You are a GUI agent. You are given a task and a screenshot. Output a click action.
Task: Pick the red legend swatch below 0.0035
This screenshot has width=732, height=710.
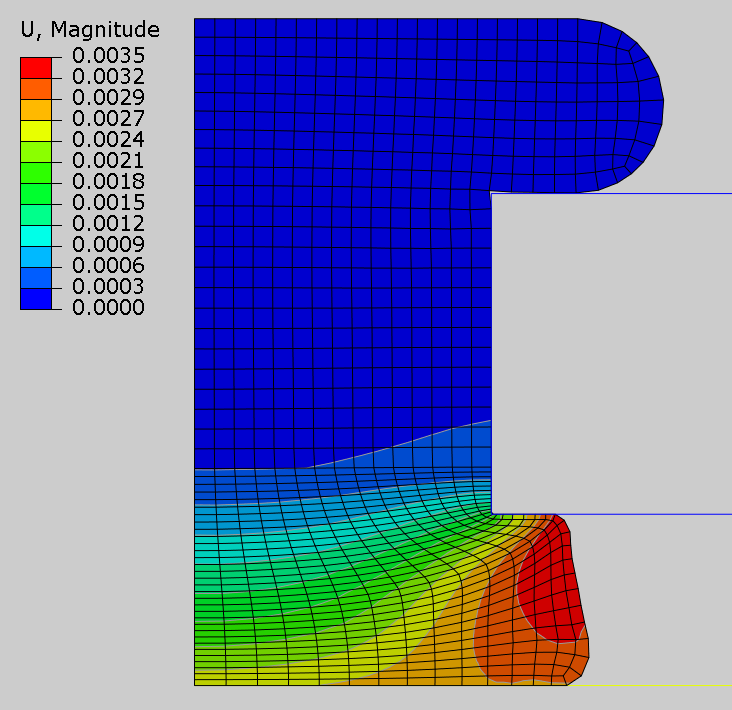click(x=36, y=68)
